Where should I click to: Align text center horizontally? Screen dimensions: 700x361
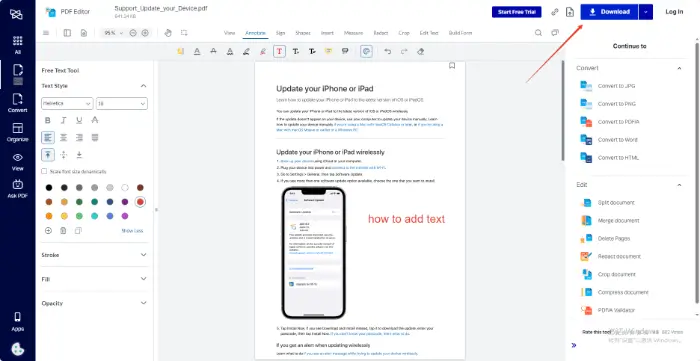click(x=63, y=137)
